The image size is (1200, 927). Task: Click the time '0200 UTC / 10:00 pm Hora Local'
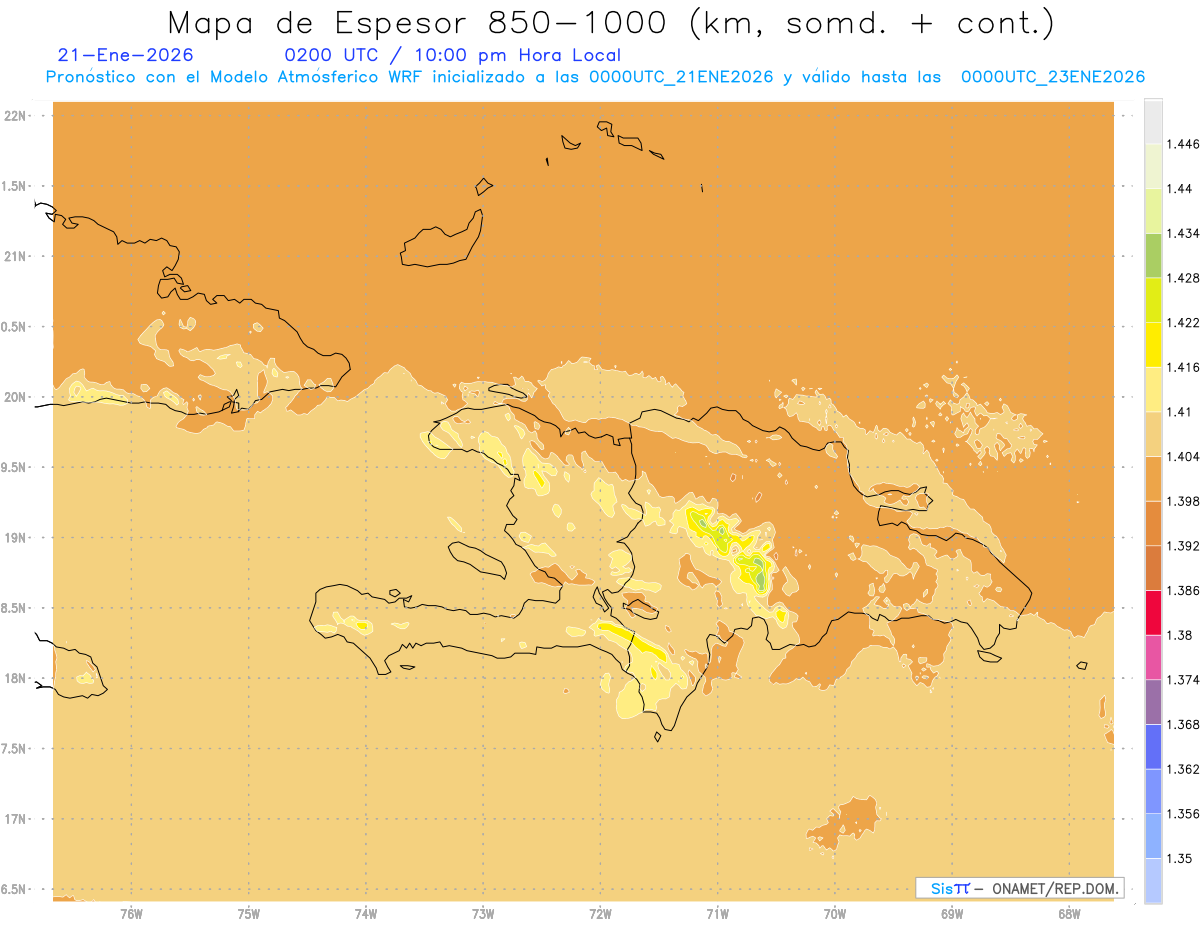coord(453,55)
